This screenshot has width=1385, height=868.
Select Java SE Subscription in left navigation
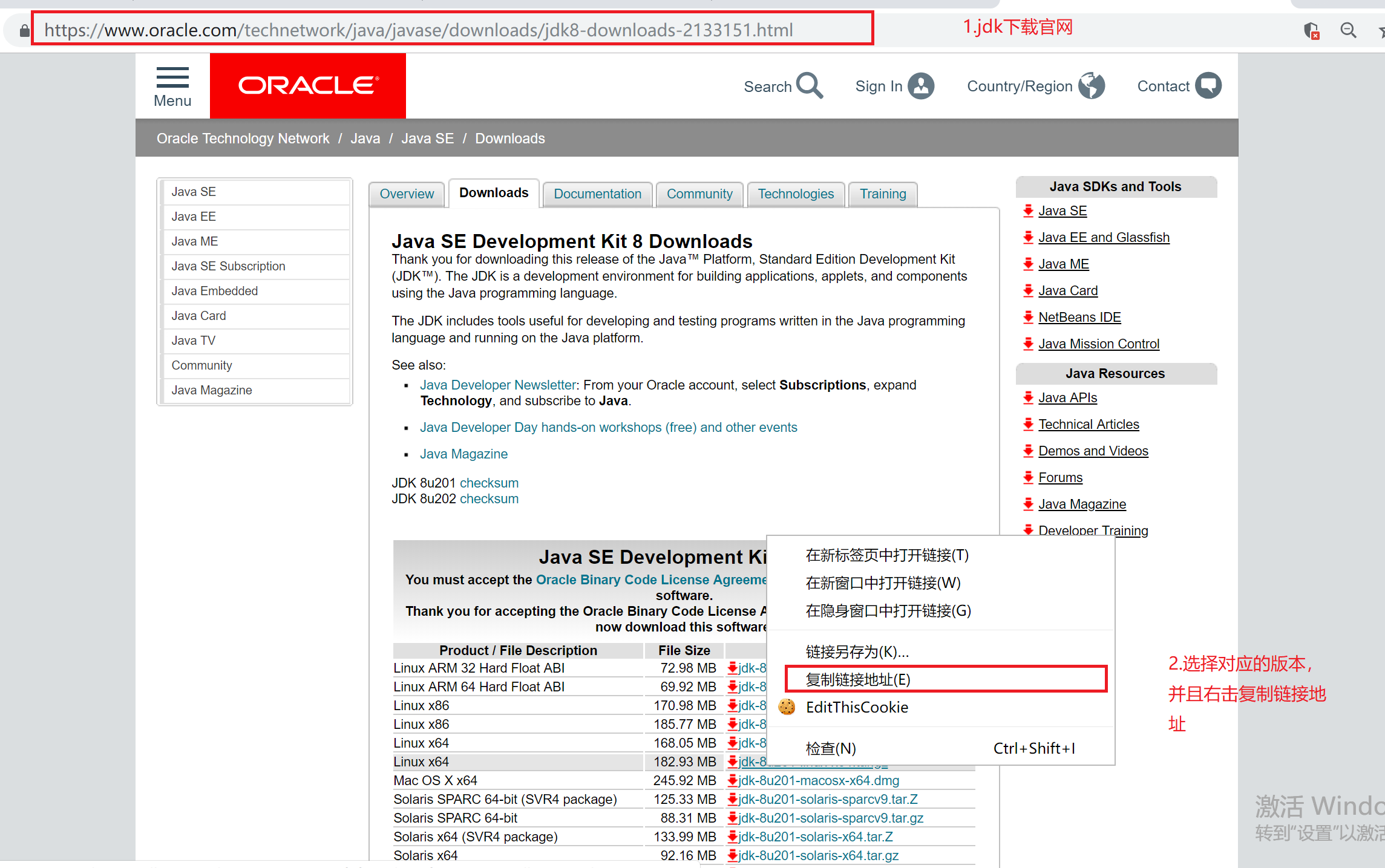[228, 266]
